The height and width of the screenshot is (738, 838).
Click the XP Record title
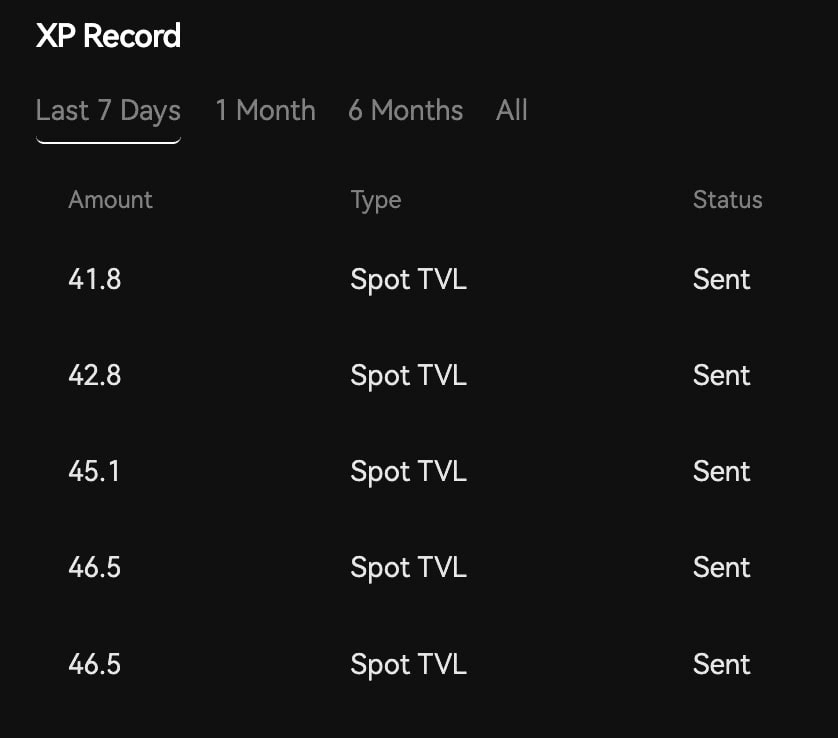pyautogui.click(x=108, y=36)
